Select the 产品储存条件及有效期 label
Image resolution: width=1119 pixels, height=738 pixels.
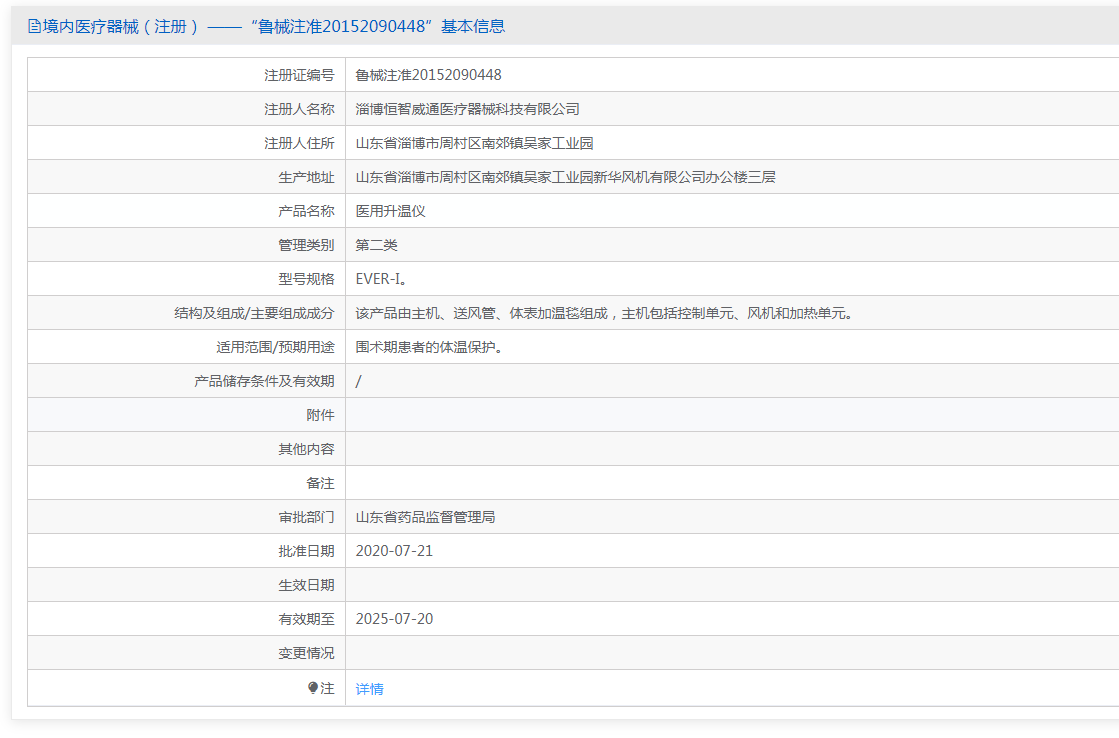coord(264,381)
